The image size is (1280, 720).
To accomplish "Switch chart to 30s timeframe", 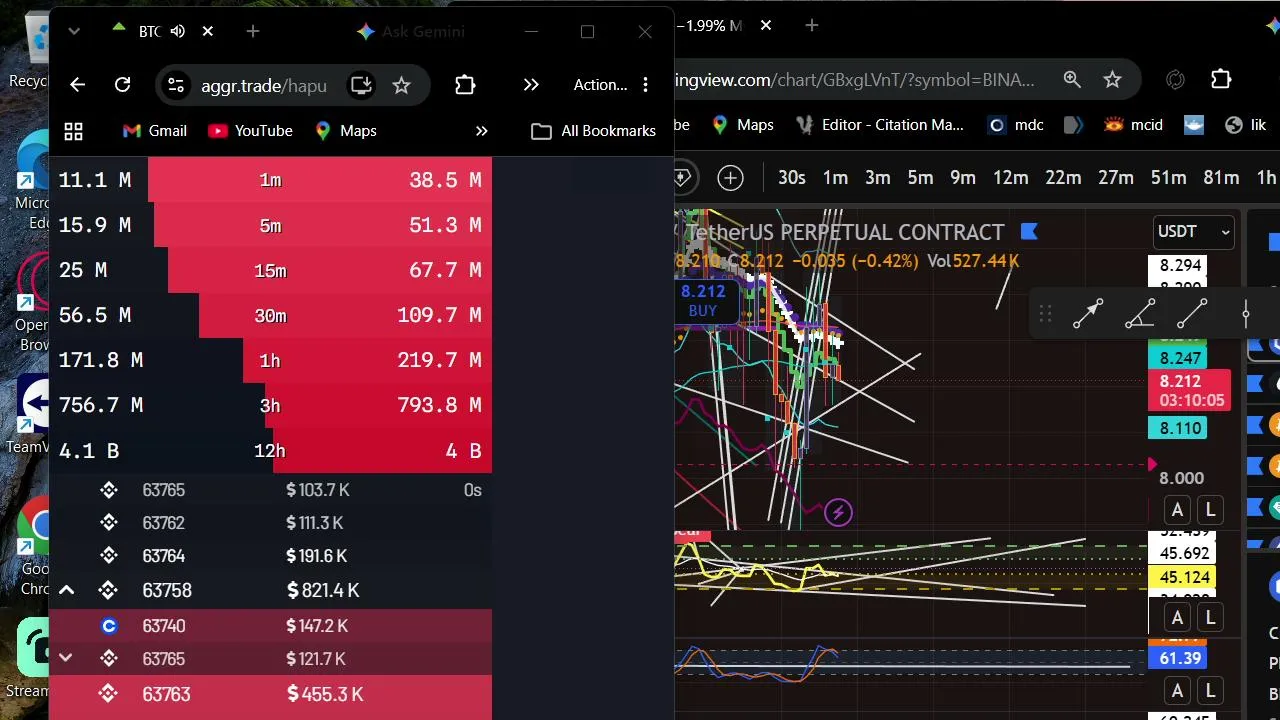I will coord(792,178).
